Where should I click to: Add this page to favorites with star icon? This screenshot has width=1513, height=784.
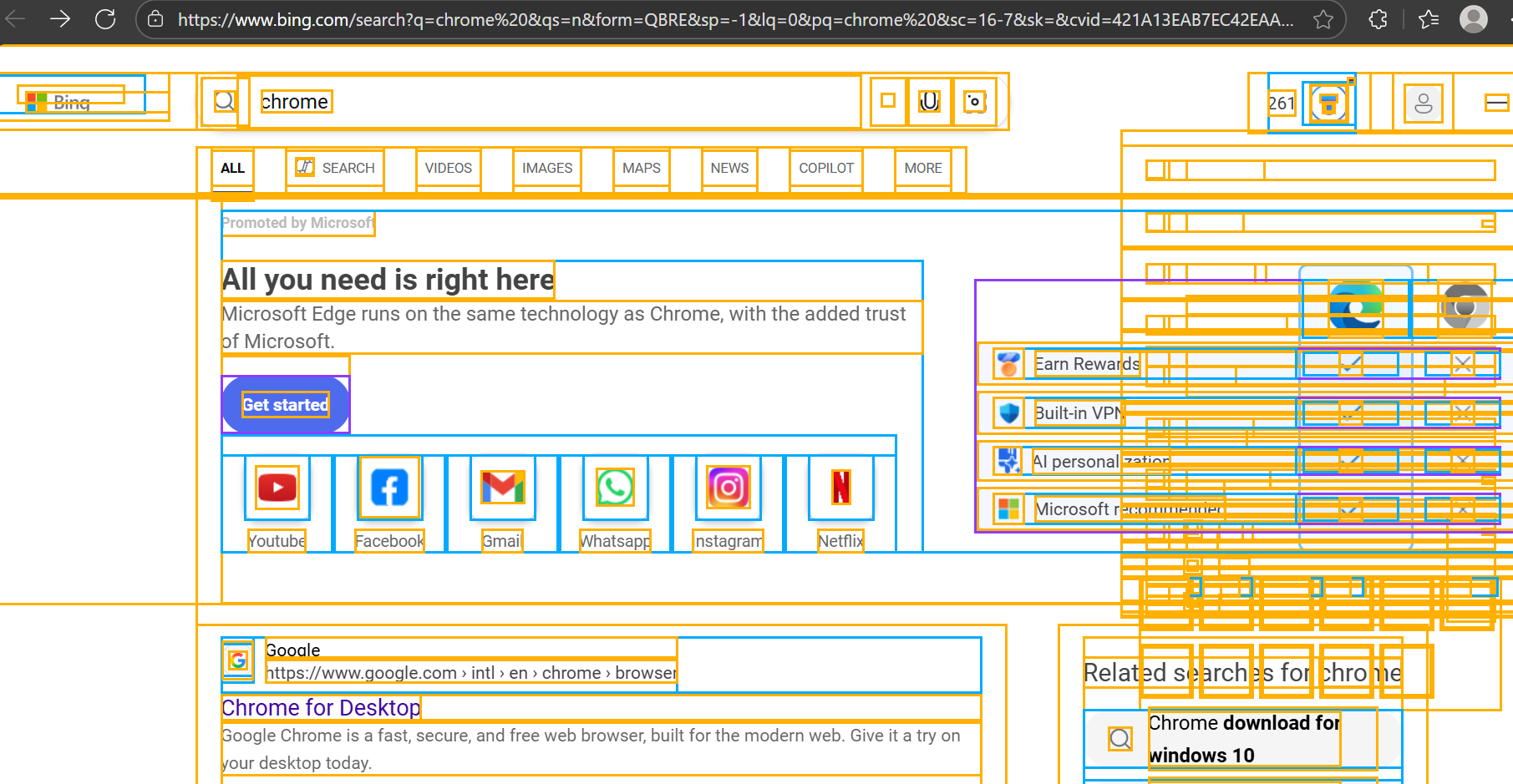click(x=1323, y=19)
